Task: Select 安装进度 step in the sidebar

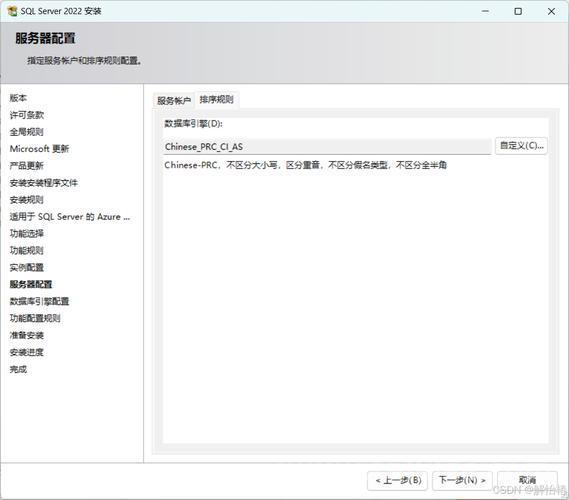Action: click(27, 352)
